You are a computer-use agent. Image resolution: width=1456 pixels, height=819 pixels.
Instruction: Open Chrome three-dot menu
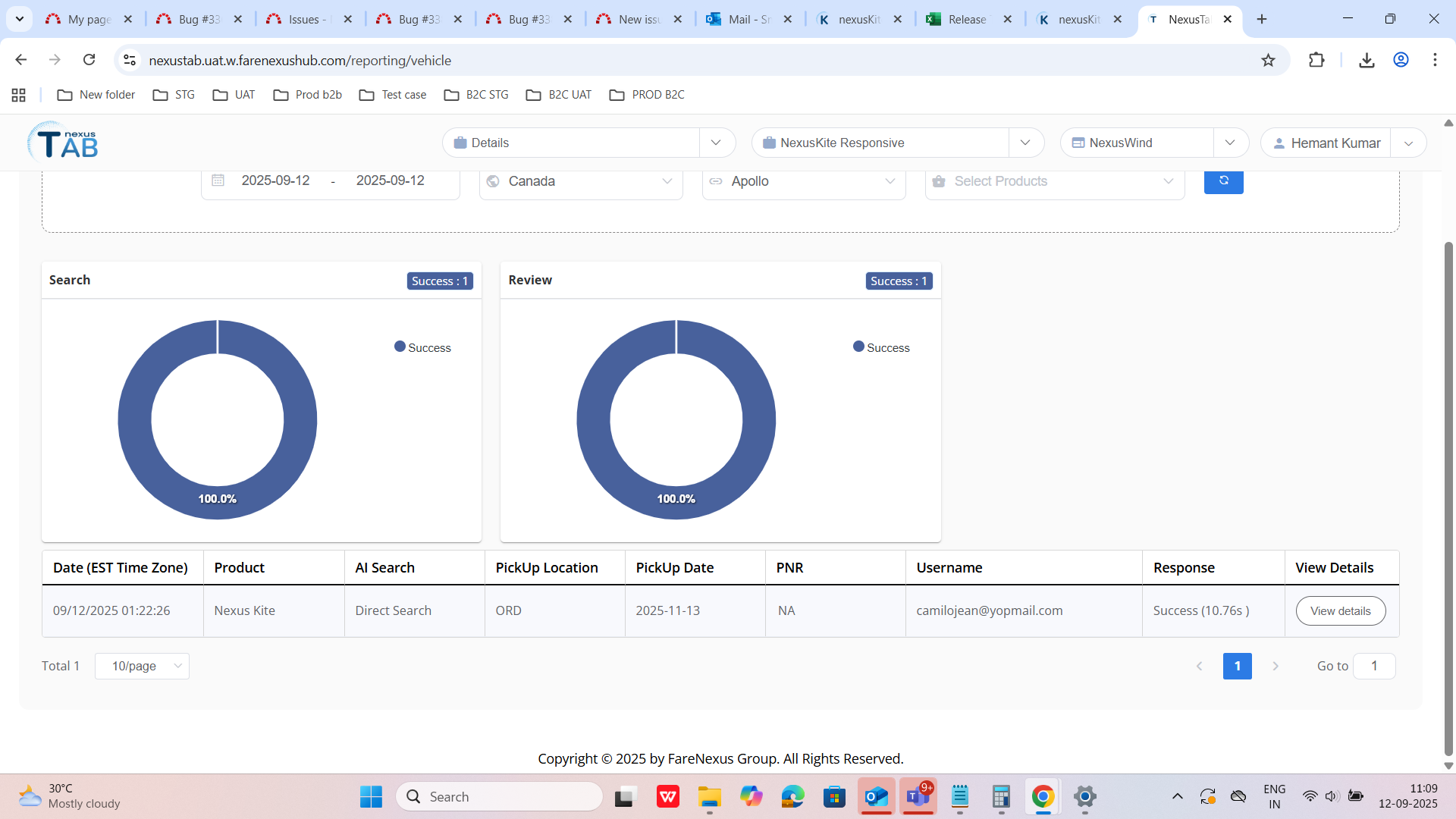(x=1435, y=60)
